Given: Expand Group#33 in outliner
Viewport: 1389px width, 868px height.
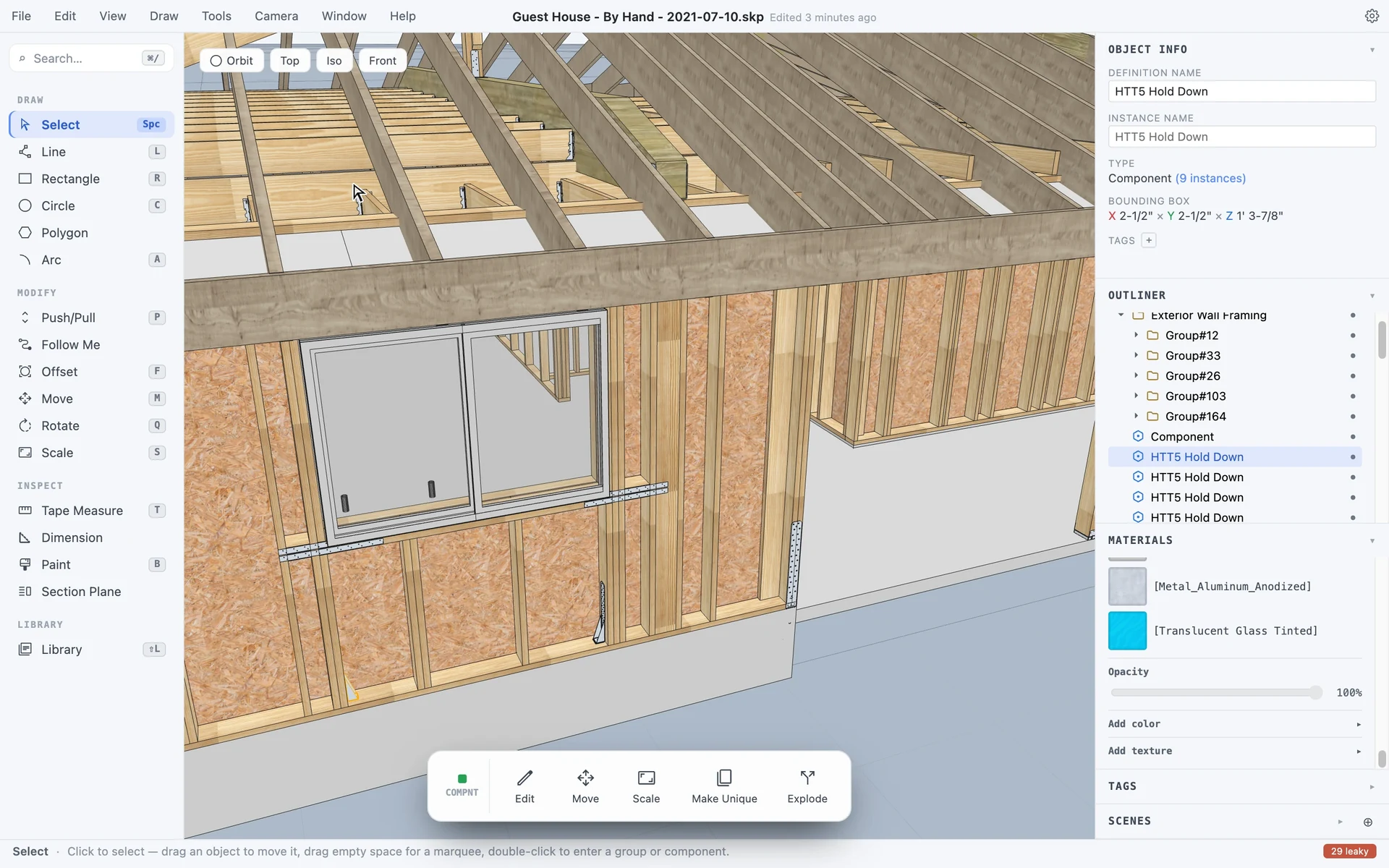Looking at the screenshot, I should 1136,356.
